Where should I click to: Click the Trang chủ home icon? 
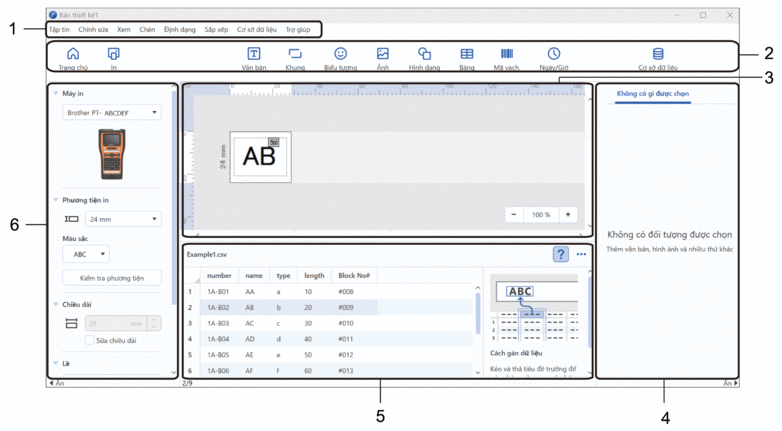(x=72, y=54)
